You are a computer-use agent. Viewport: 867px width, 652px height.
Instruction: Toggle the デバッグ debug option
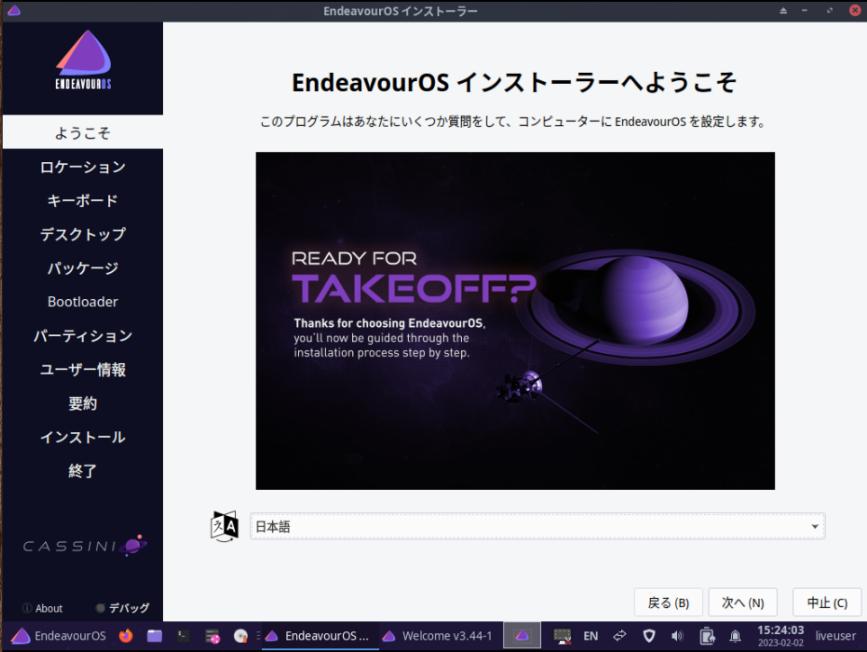click(122, 608)
